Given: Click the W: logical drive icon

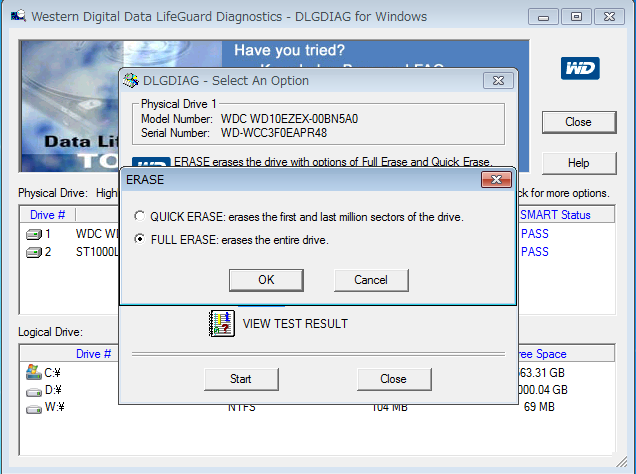Looking at the screenshot, I should coord(34,408).
